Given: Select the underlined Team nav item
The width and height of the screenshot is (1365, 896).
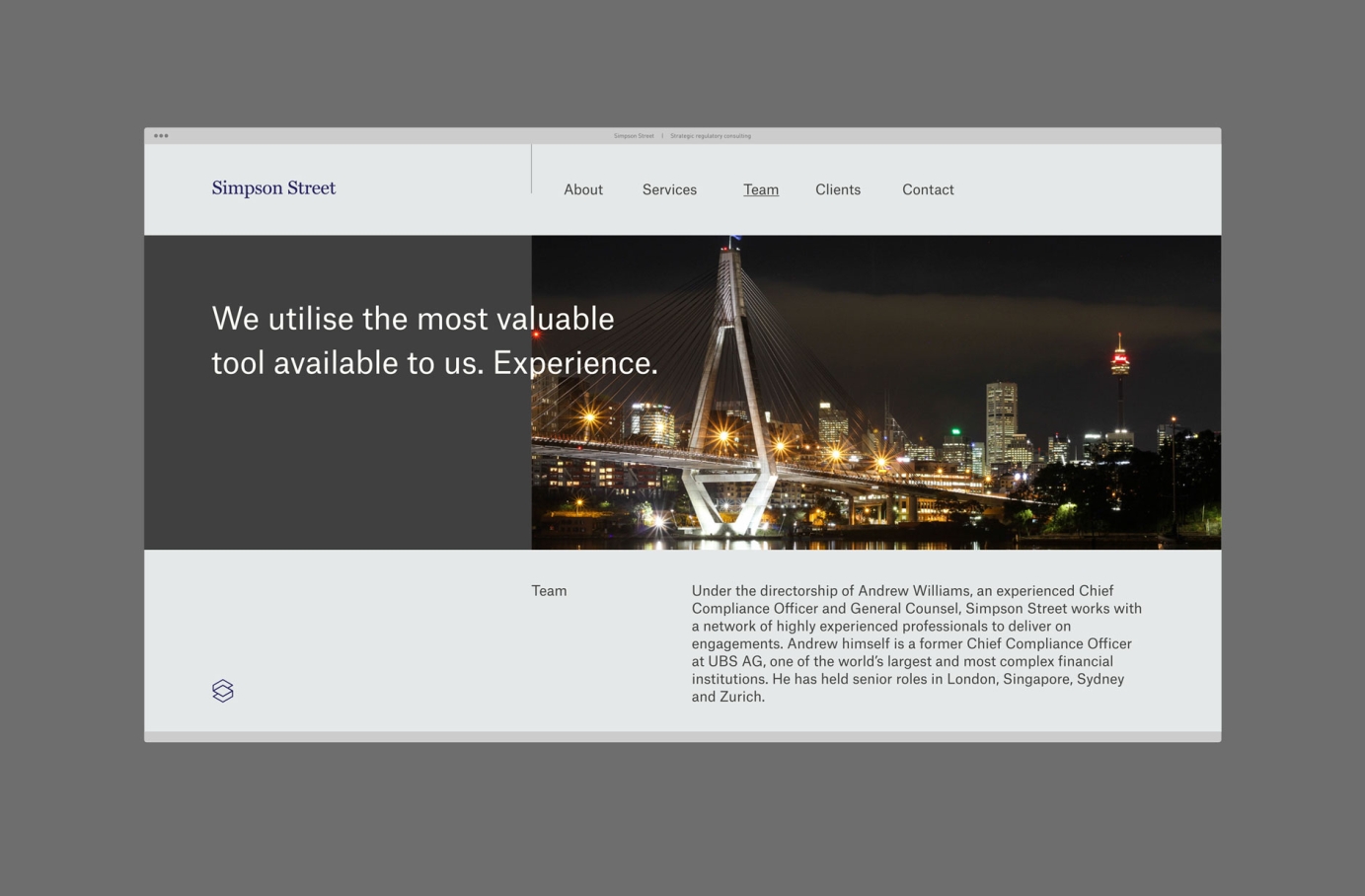Looking at the screenshot, I should click(x=761, y=189).
